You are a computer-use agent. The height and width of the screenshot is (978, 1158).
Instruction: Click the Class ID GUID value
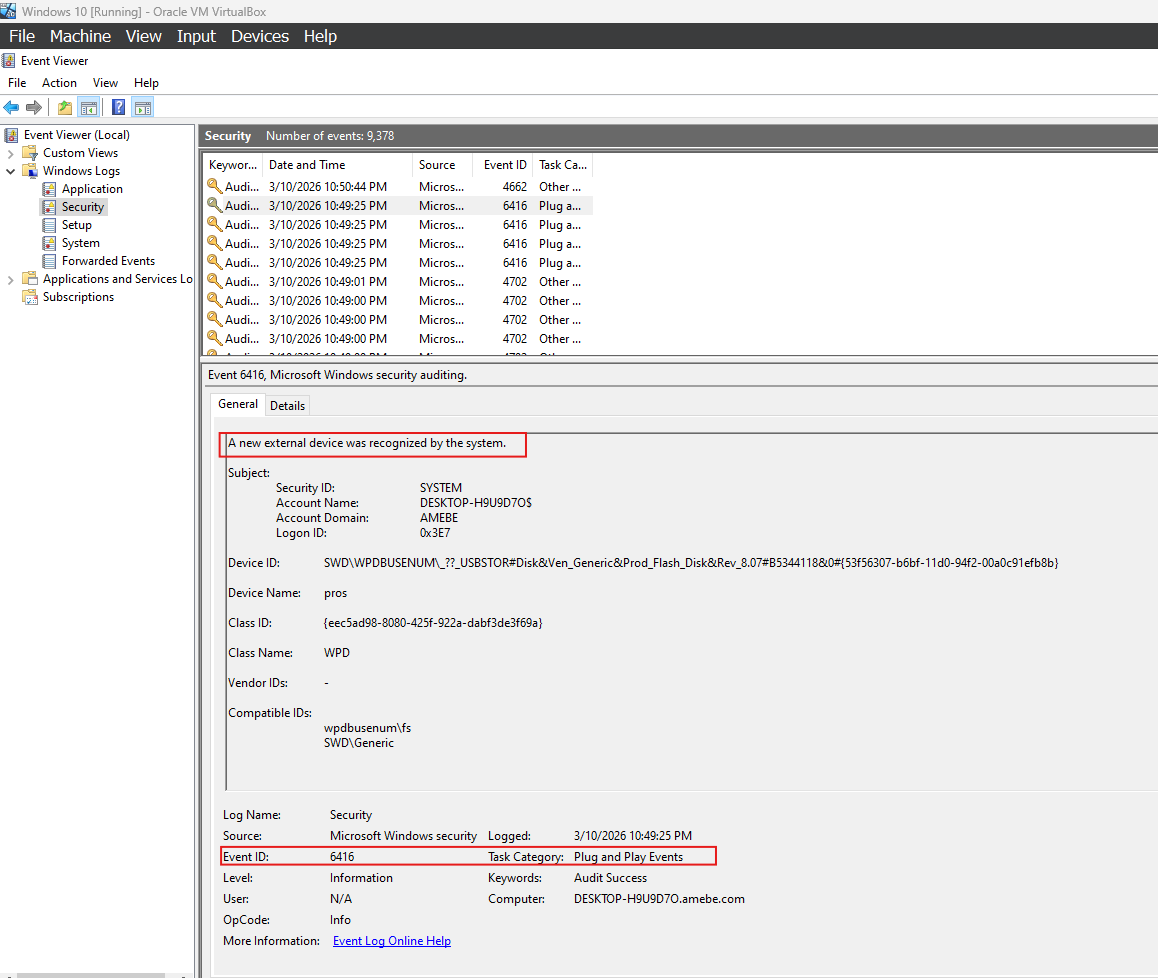433,623
